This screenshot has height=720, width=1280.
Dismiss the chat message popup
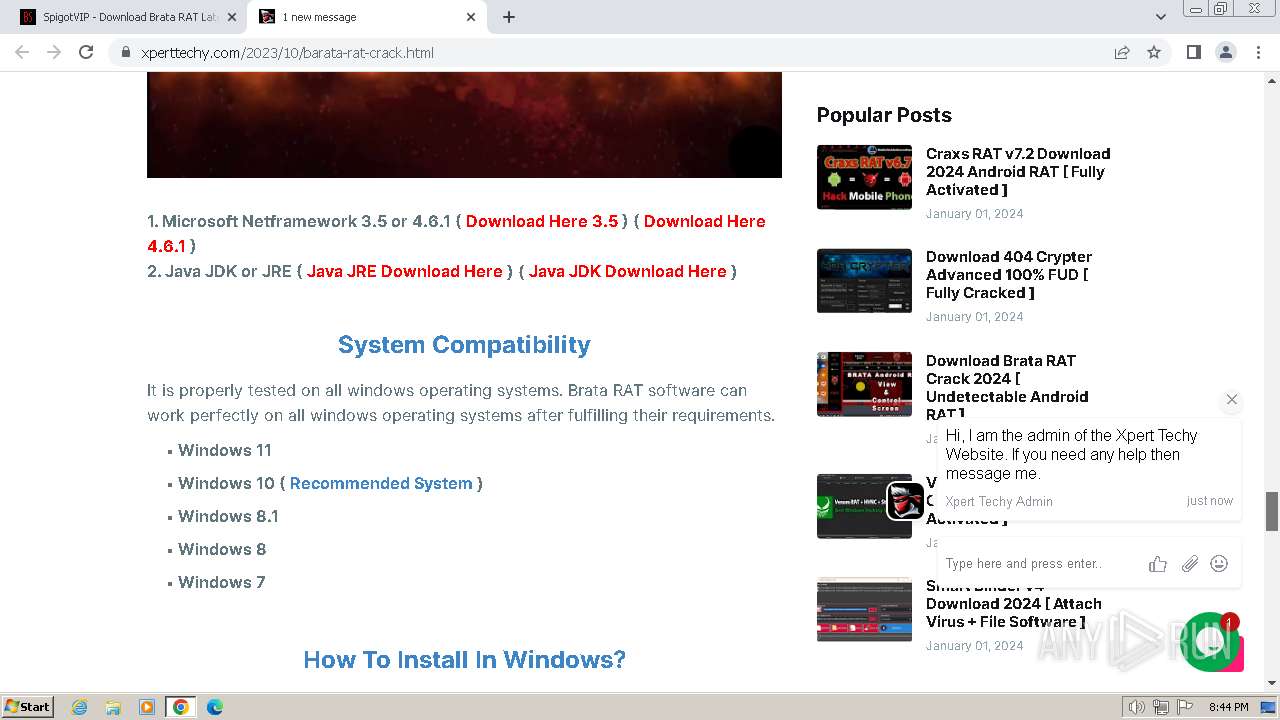[x=1232, y=399]
